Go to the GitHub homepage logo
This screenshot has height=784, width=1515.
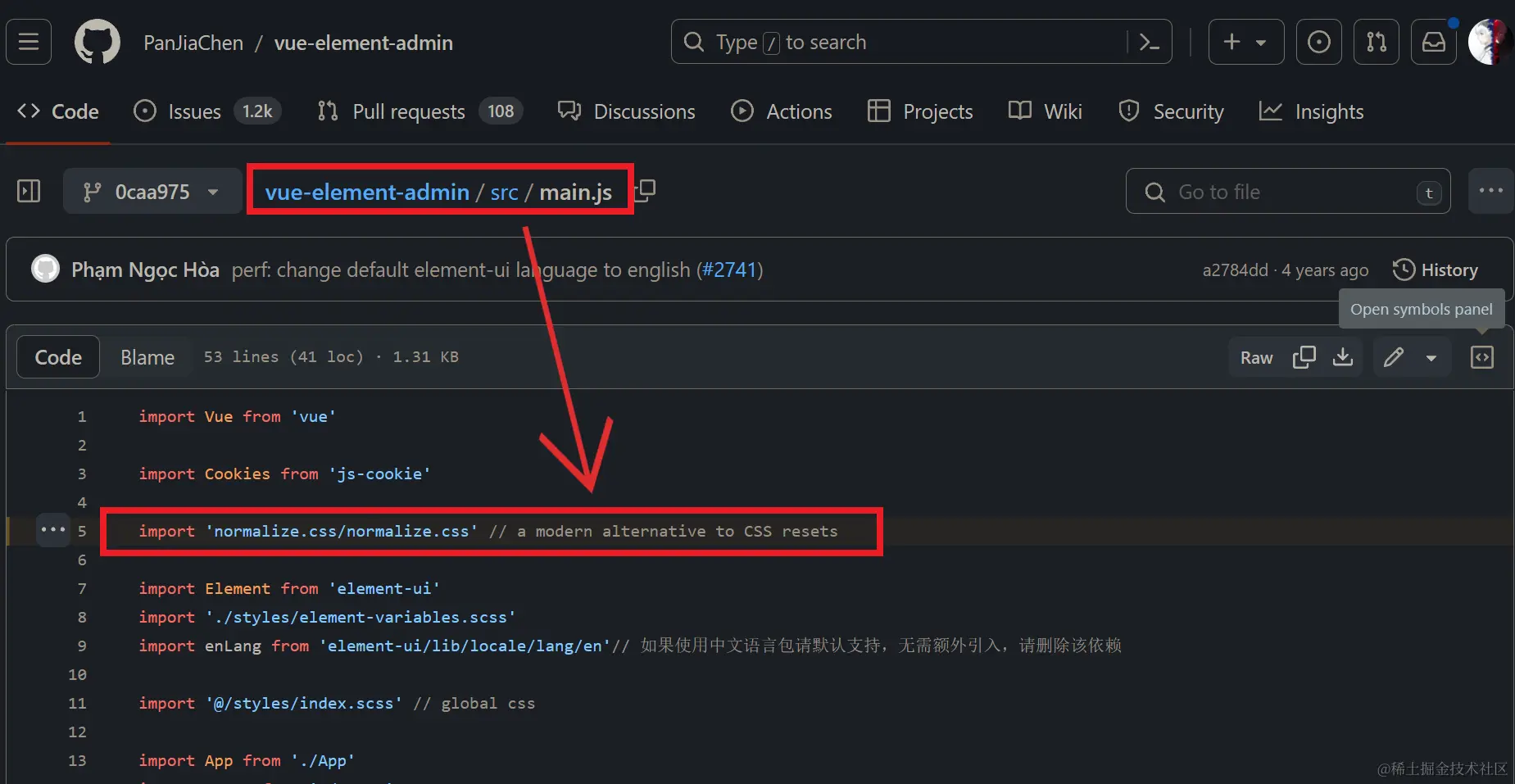coord(98,42)
